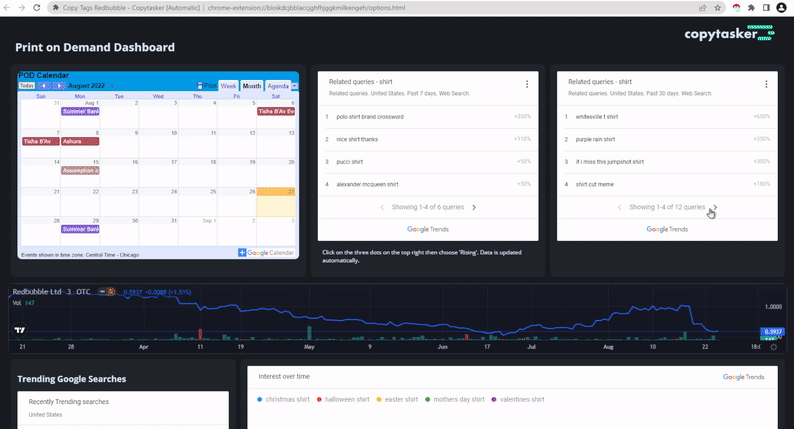The image size is (794, 429).
Task: Reload the page with the refresh icon
Action: click(x=36, y=8)
